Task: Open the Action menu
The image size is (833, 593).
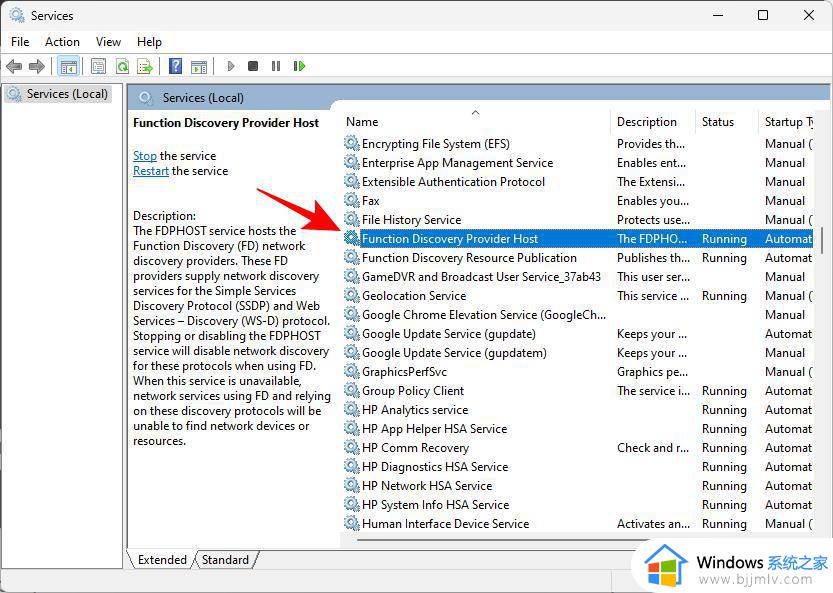Action: pos(62,41)
